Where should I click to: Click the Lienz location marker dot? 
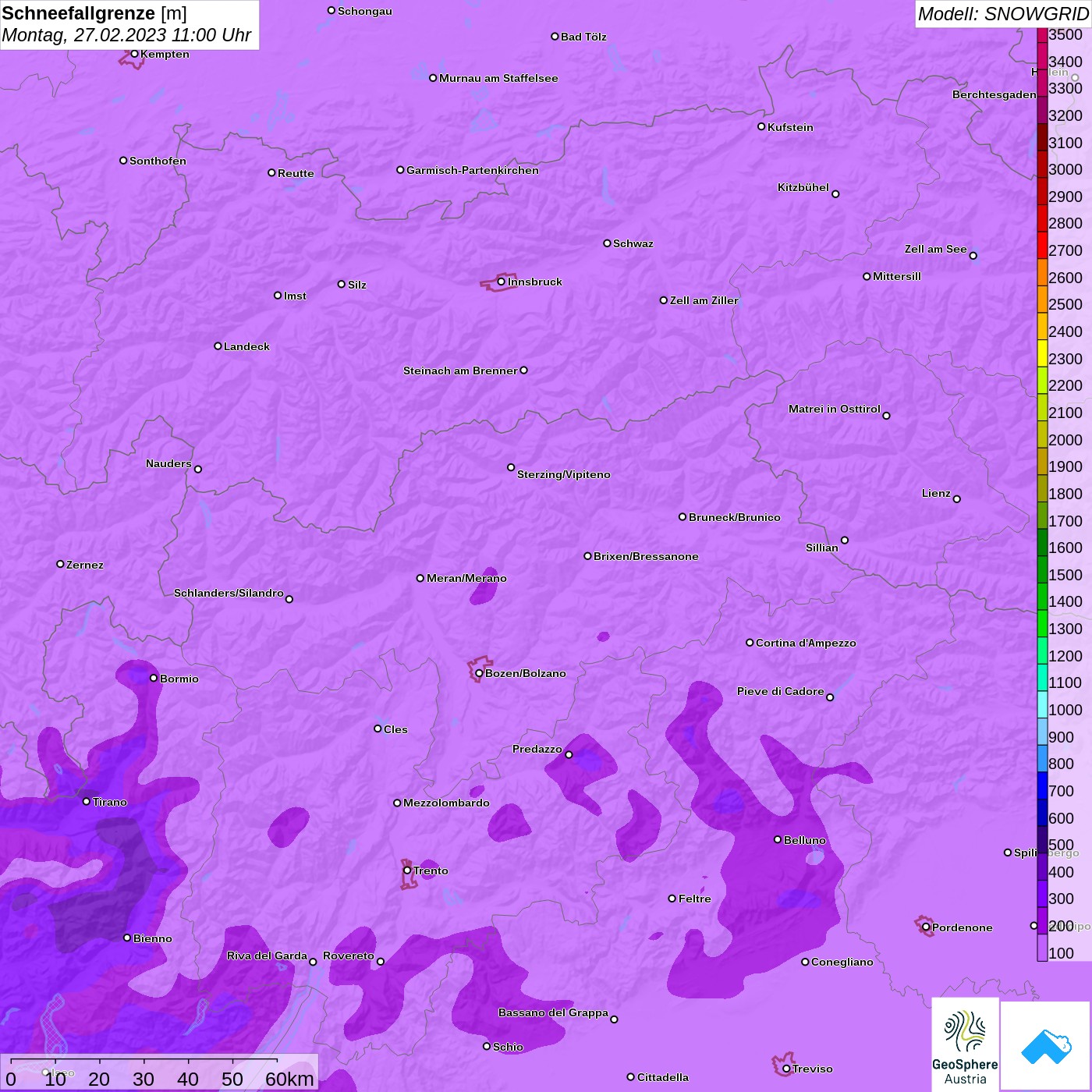click(x=957, y=499)
